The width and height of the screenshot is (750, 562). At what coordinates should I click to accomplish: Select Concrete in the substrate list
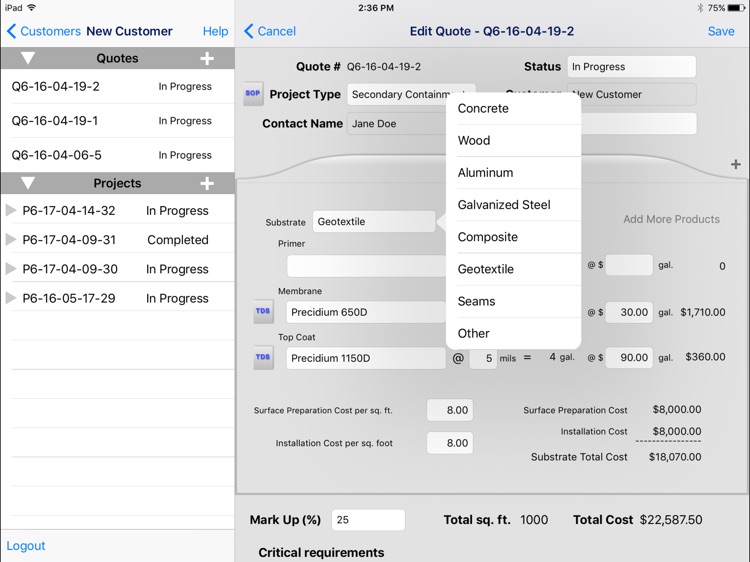(483, 108)
